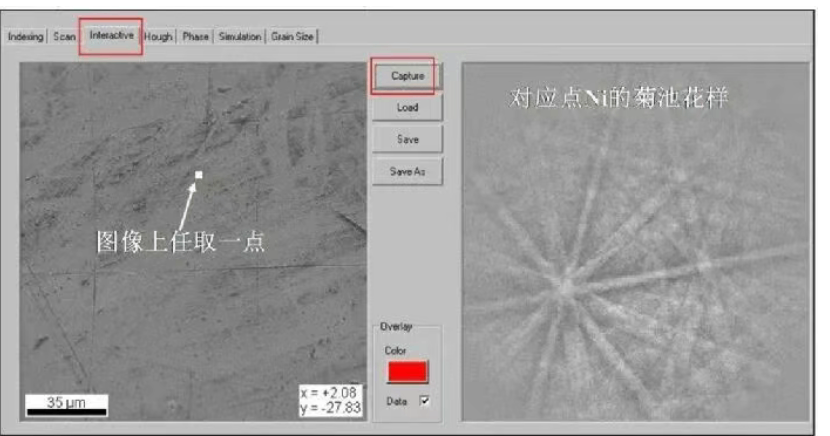
Task: Click the Save button
Action: pos(407,139)
